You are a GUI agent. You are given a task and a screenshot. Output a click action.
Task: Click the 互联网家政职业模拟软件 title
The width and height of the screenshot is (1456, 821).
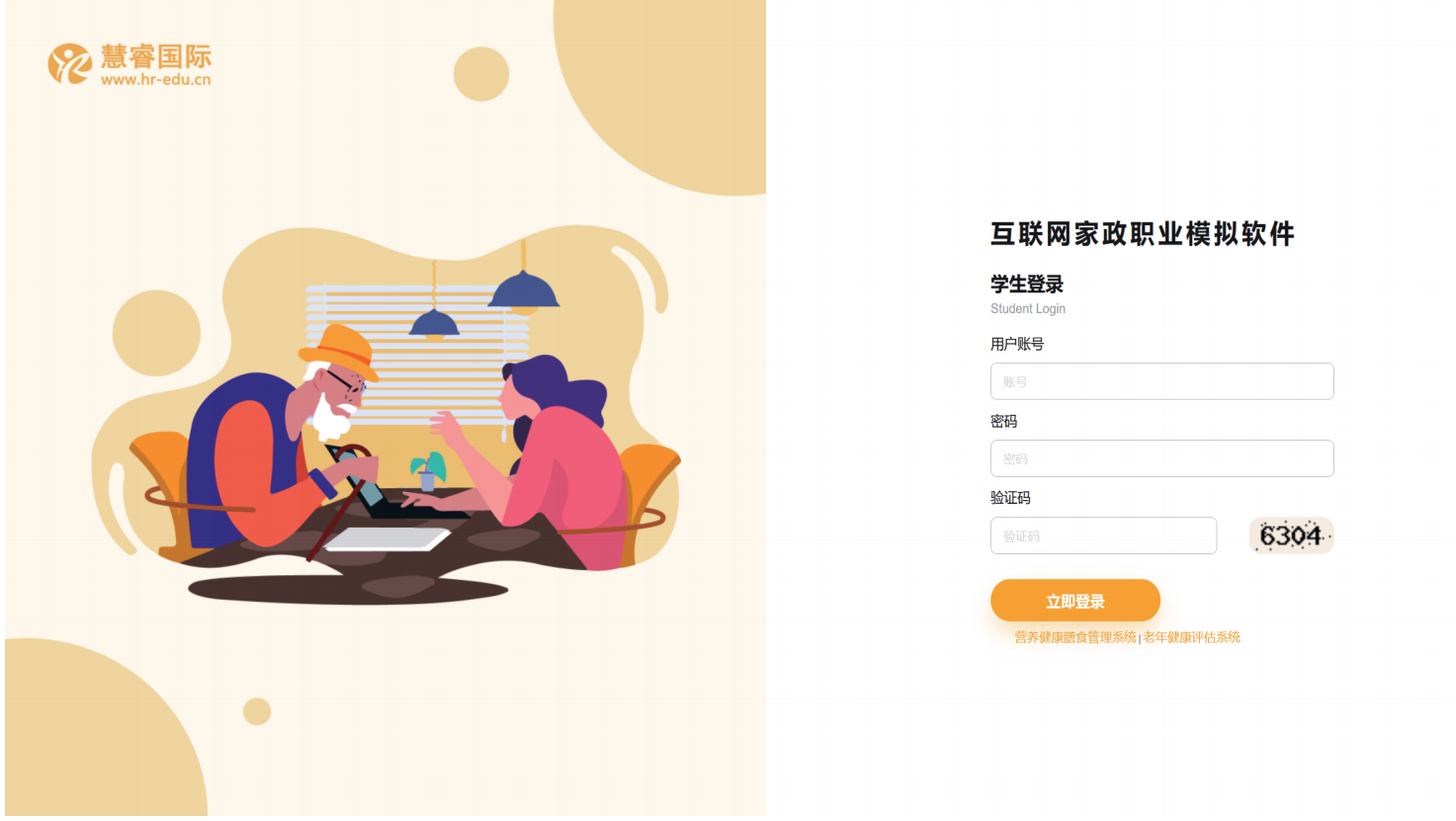tap(1143, 234)
